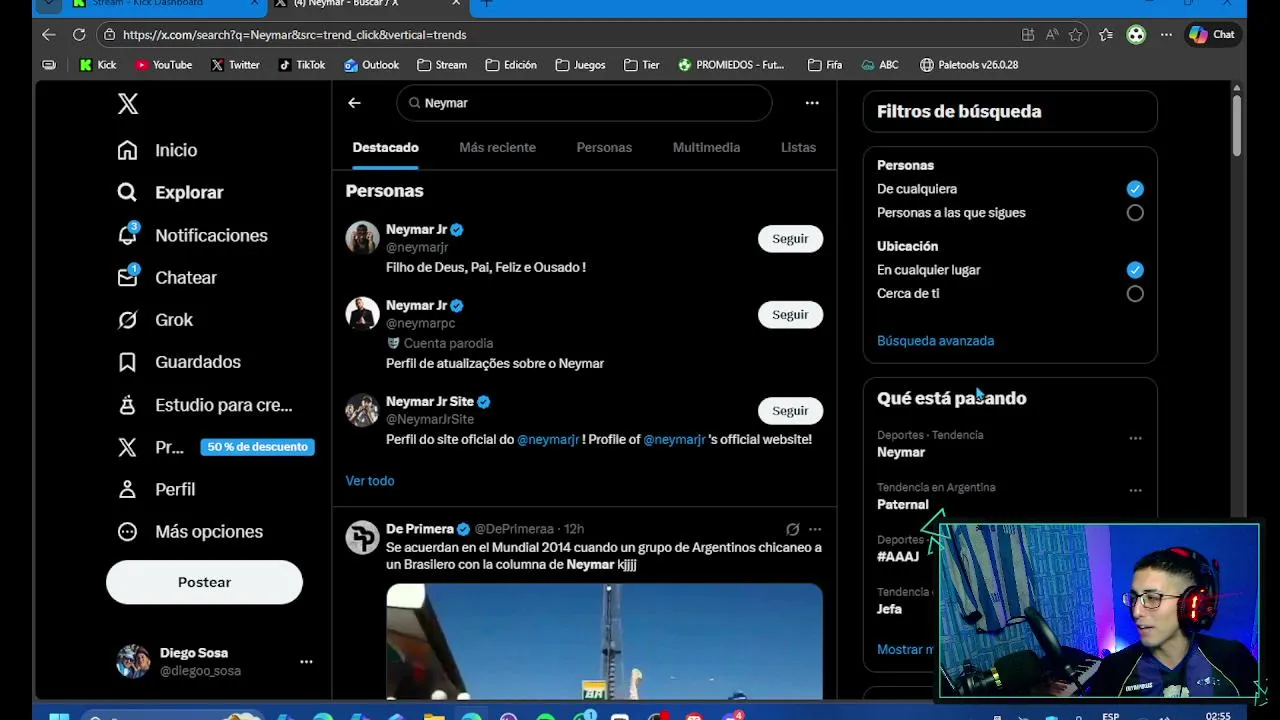Select Personas a las que sigues filter

click(x=1135, y=213)
